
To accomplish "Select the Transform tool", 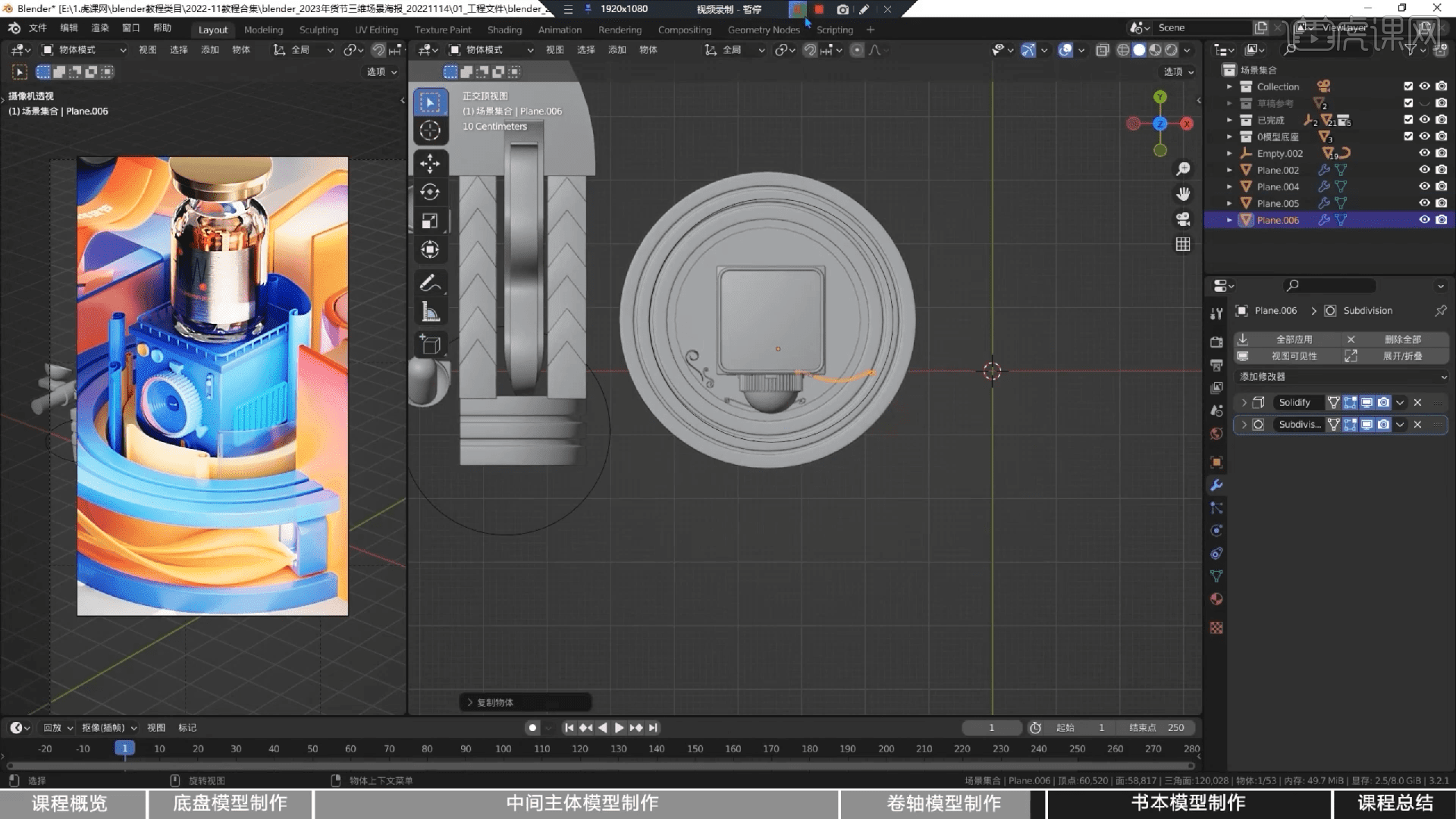I will 430,249.
